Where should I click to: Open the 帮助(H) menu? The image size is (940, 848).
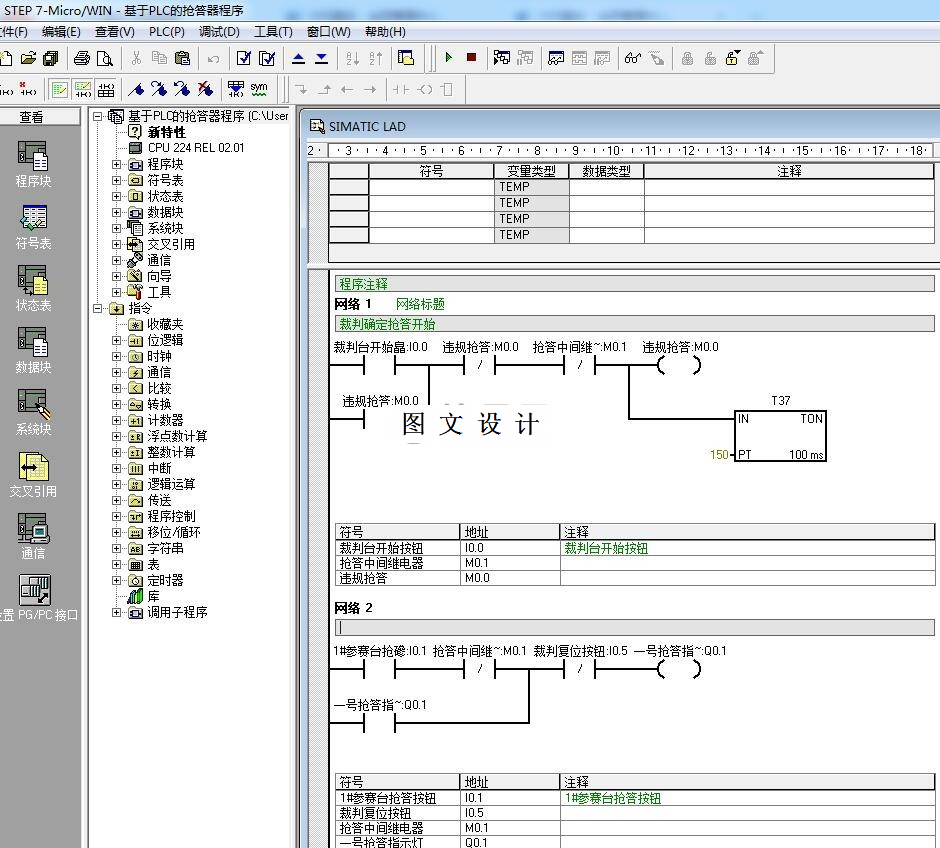385,32
